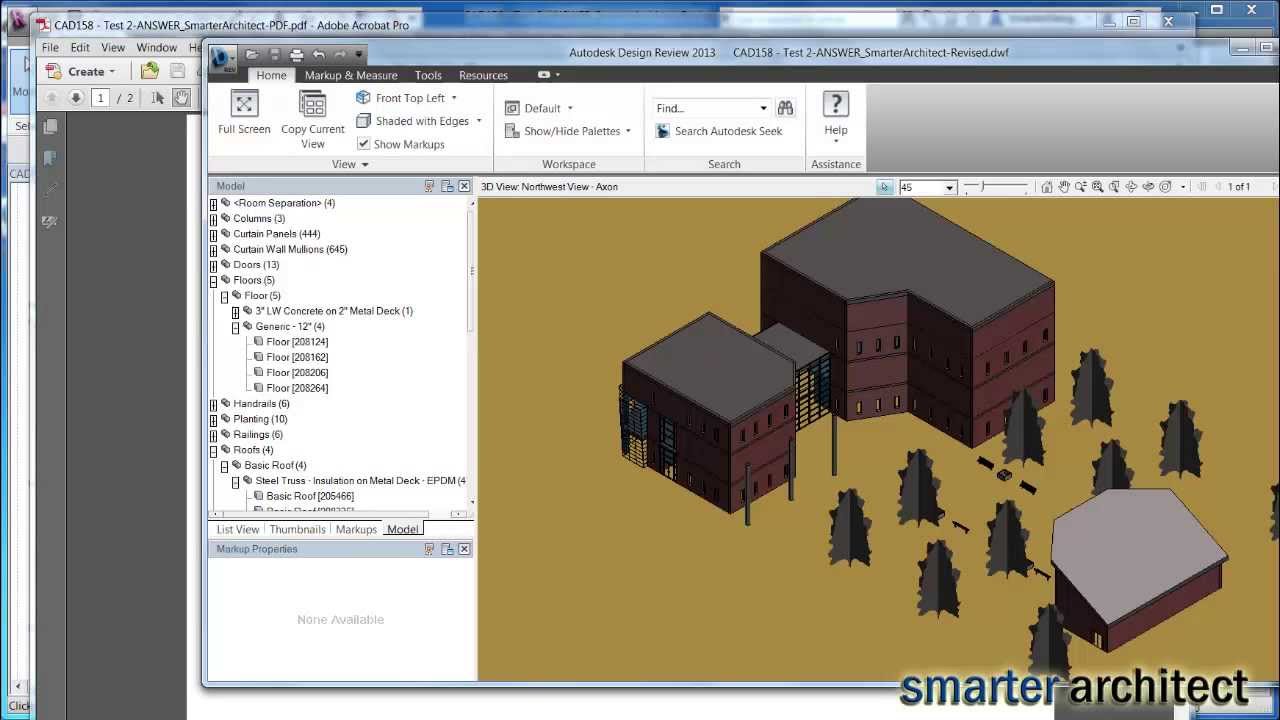Toggle the Show Markups checkbox
The image size is (1280, 720).
[x=363, y=144]
